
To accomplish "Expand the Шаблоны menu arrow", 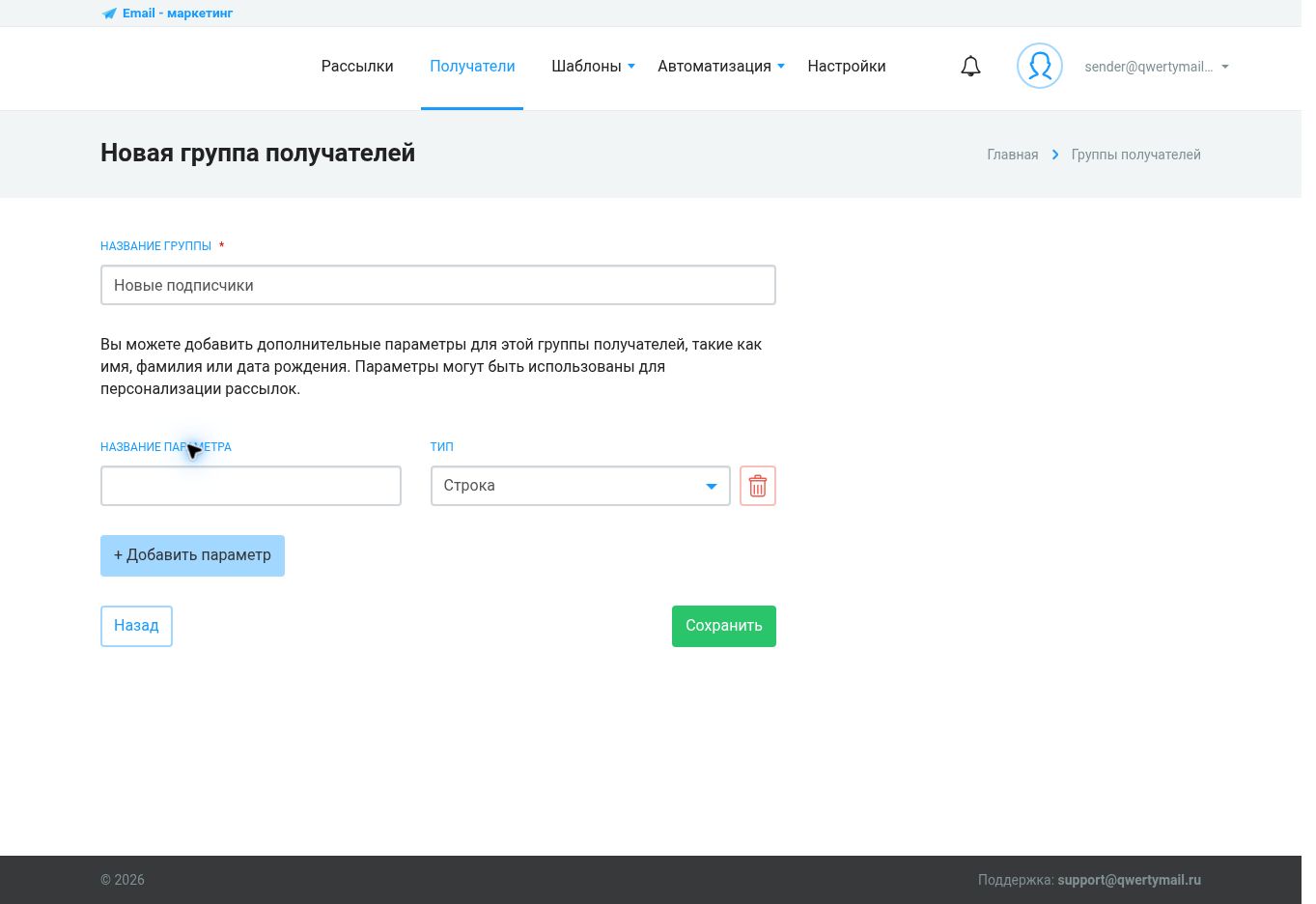I will tap(631, 66).
